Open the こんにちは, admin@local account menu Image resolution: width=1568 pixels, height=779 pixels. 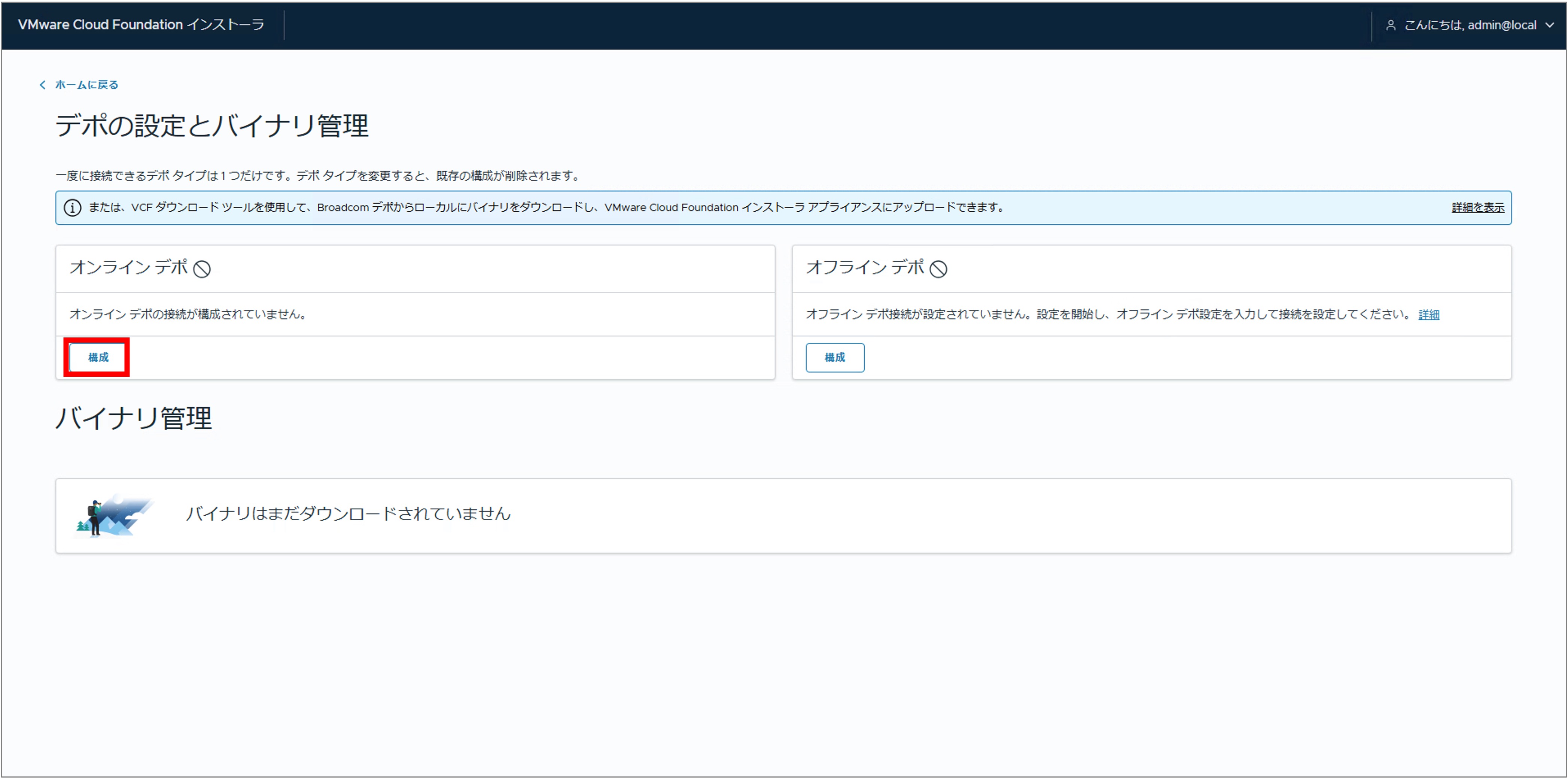click(1470, 25)
